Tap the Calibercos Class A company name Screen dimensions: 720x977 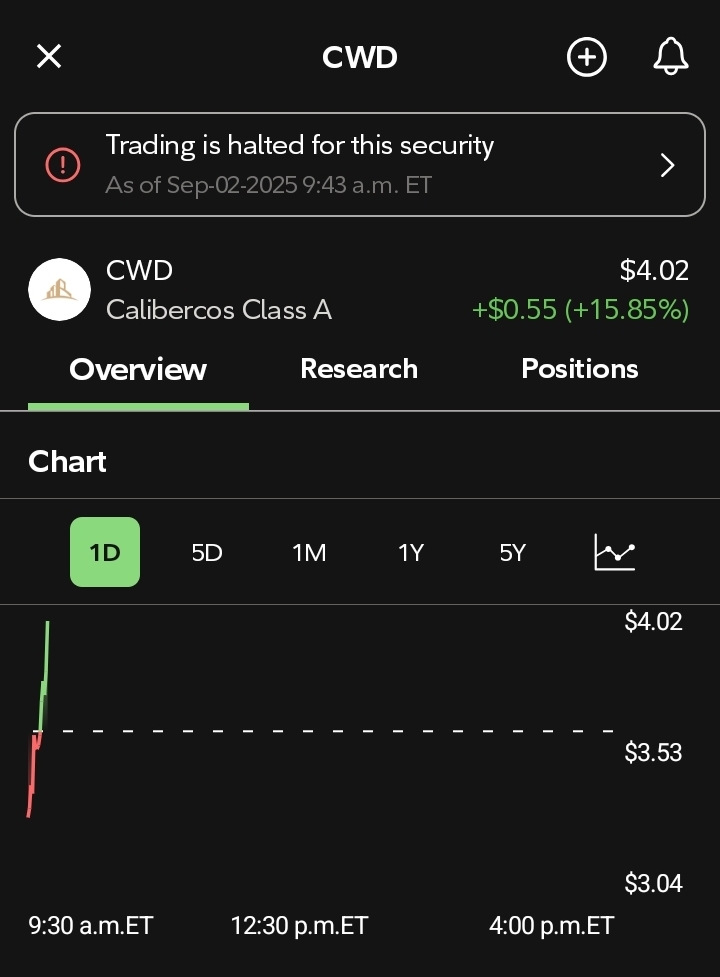point(219,310)
